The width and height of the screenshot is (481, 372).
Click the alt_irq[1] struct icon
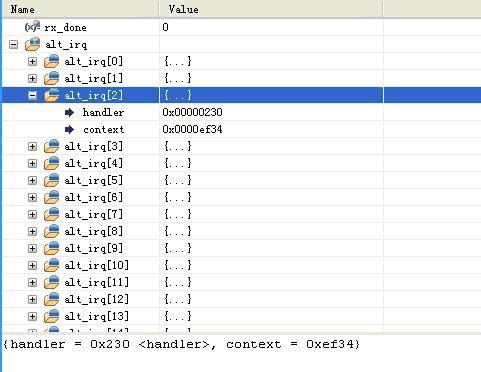pos(51,78)
